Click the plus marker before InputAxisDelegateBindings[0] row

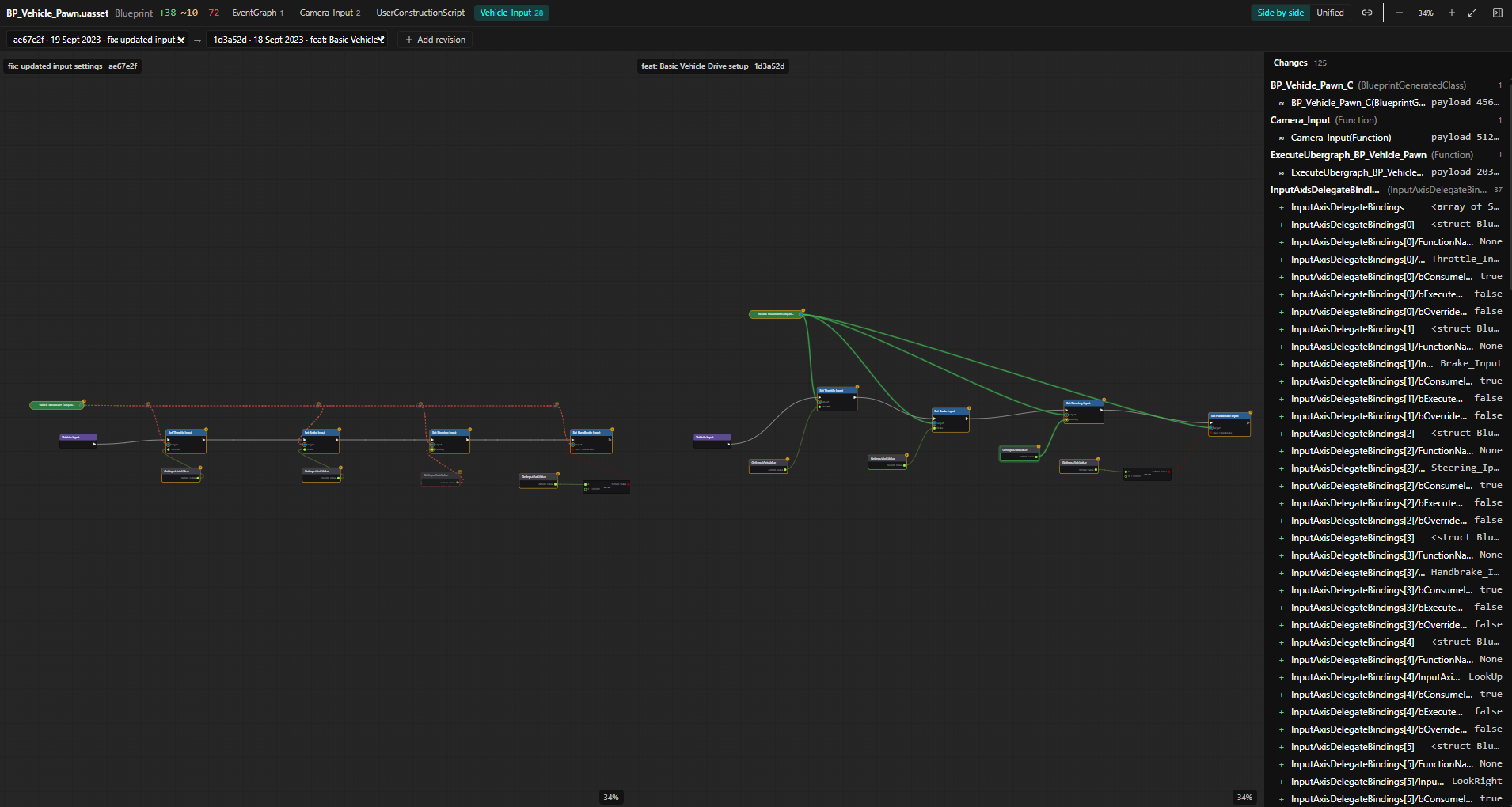point(1281,225)
